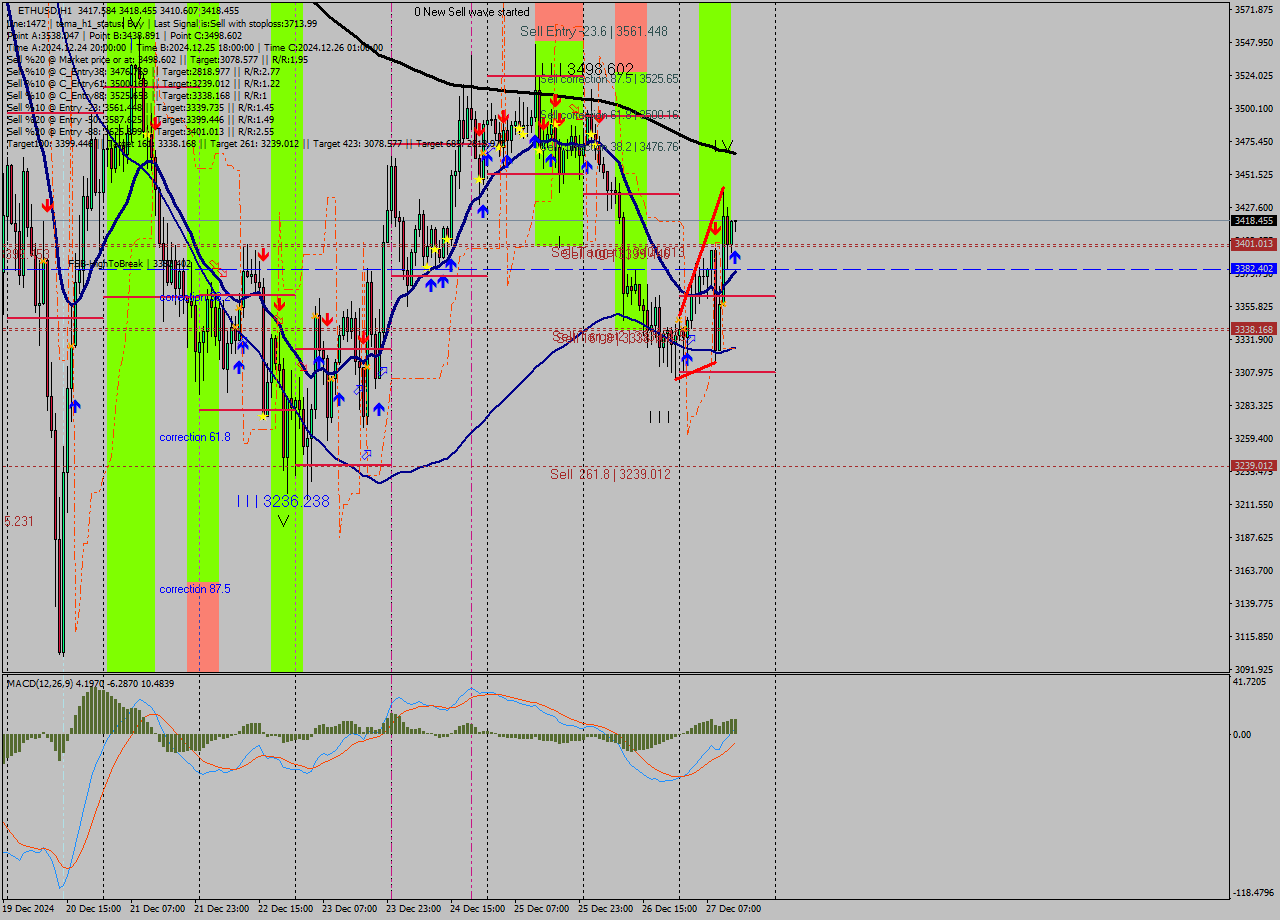Click the '22 Dec 15:00' time axis label
1280x920 pixels.
[285, 909]
